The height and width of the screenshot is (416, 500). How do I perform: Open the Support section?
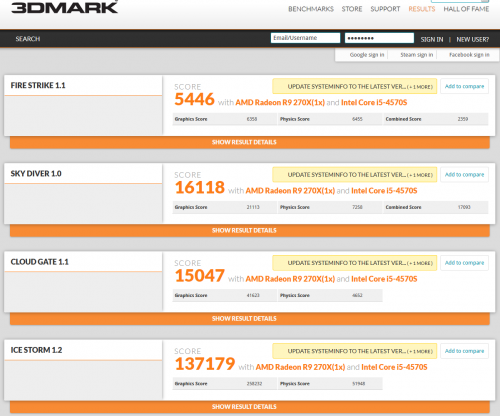pyautogui.click(x=385, y=9)
